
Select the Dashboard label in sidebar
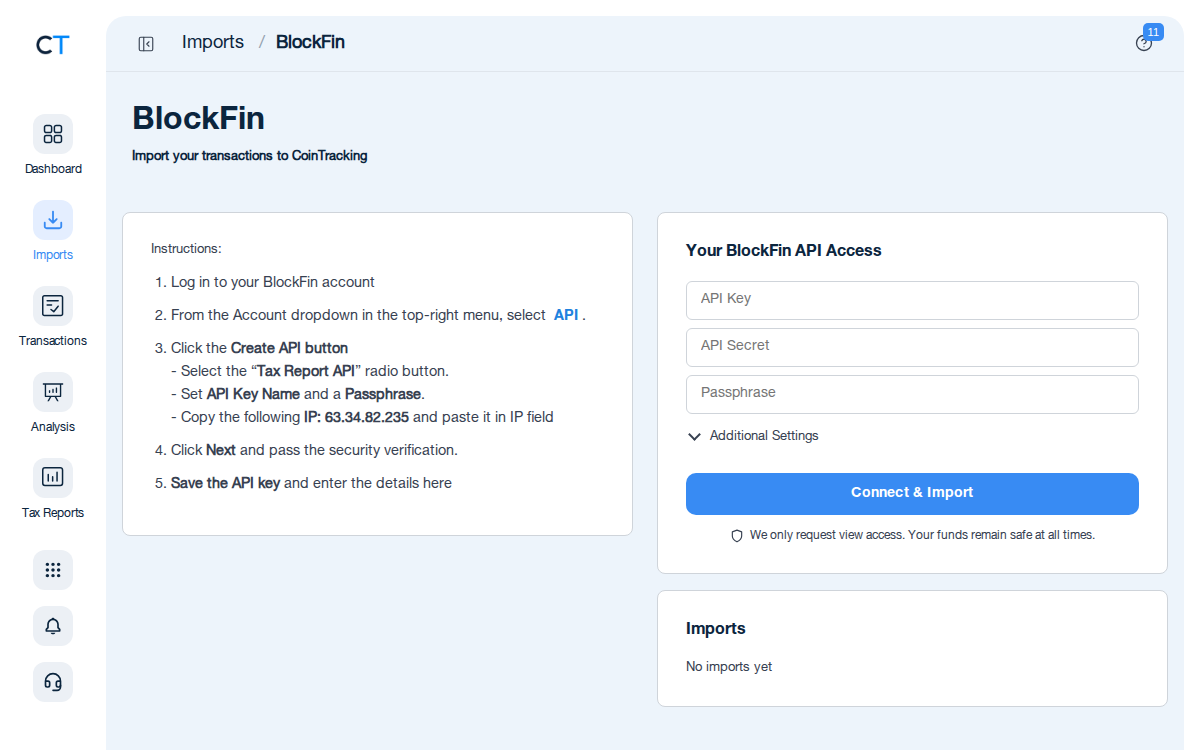click(x=53, y=169)
